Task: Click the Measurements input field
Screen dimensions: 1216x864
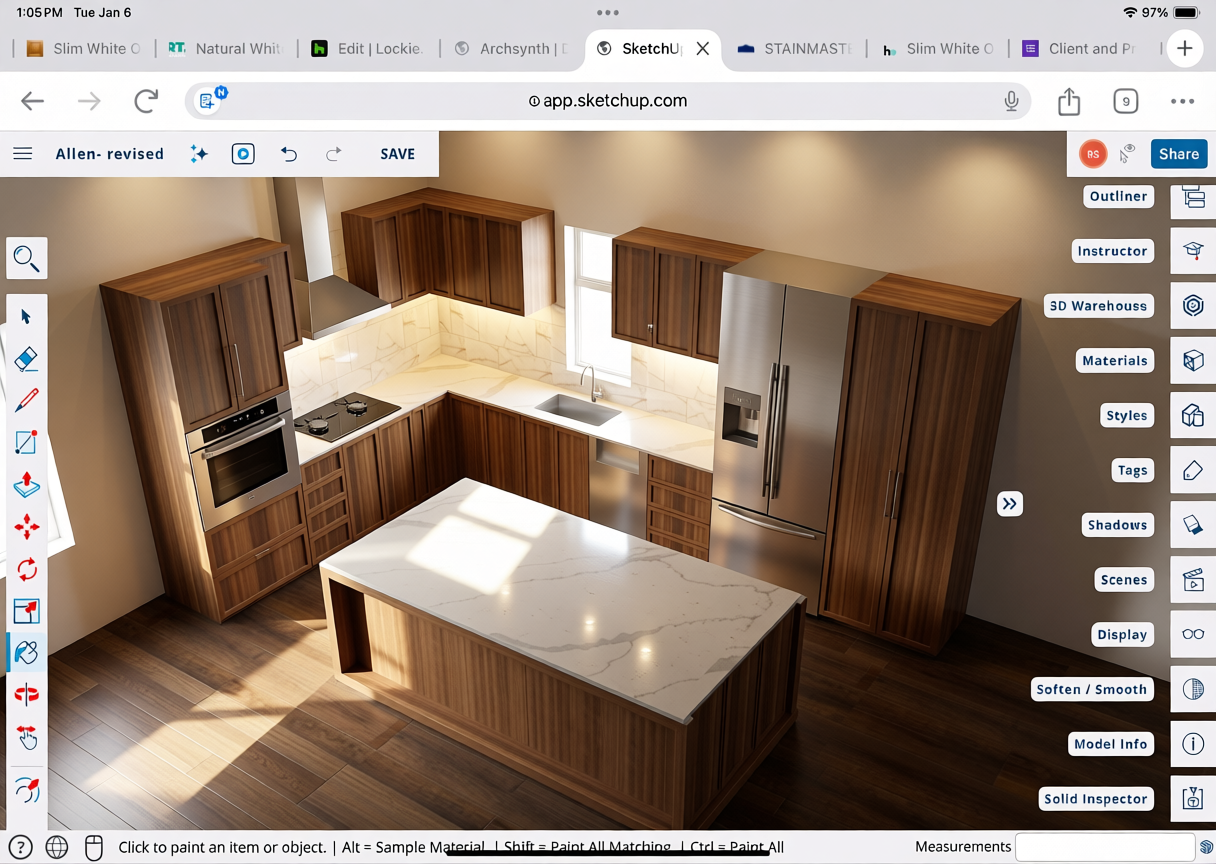Action: (1104, 847)
